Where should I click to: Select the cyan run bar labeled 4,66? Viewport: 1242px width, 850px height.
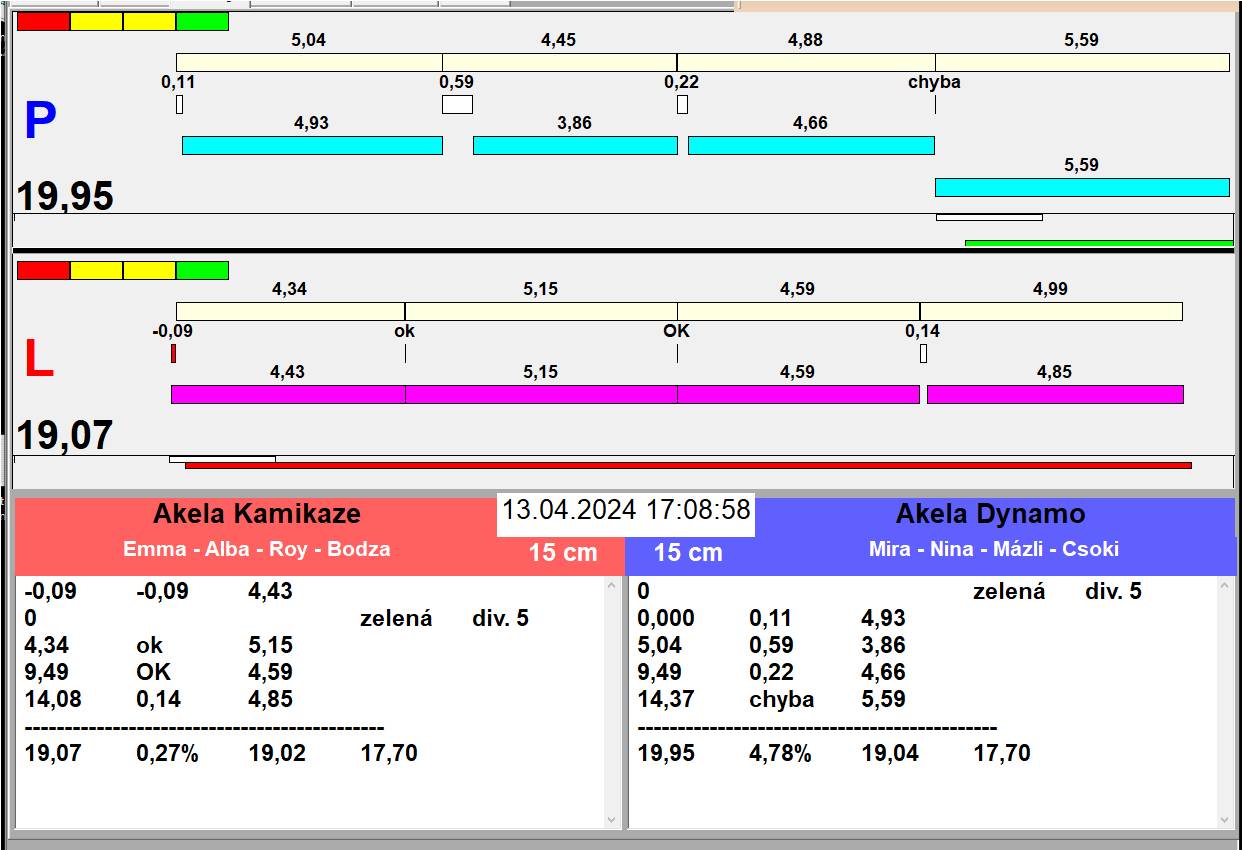pos(811,145)
